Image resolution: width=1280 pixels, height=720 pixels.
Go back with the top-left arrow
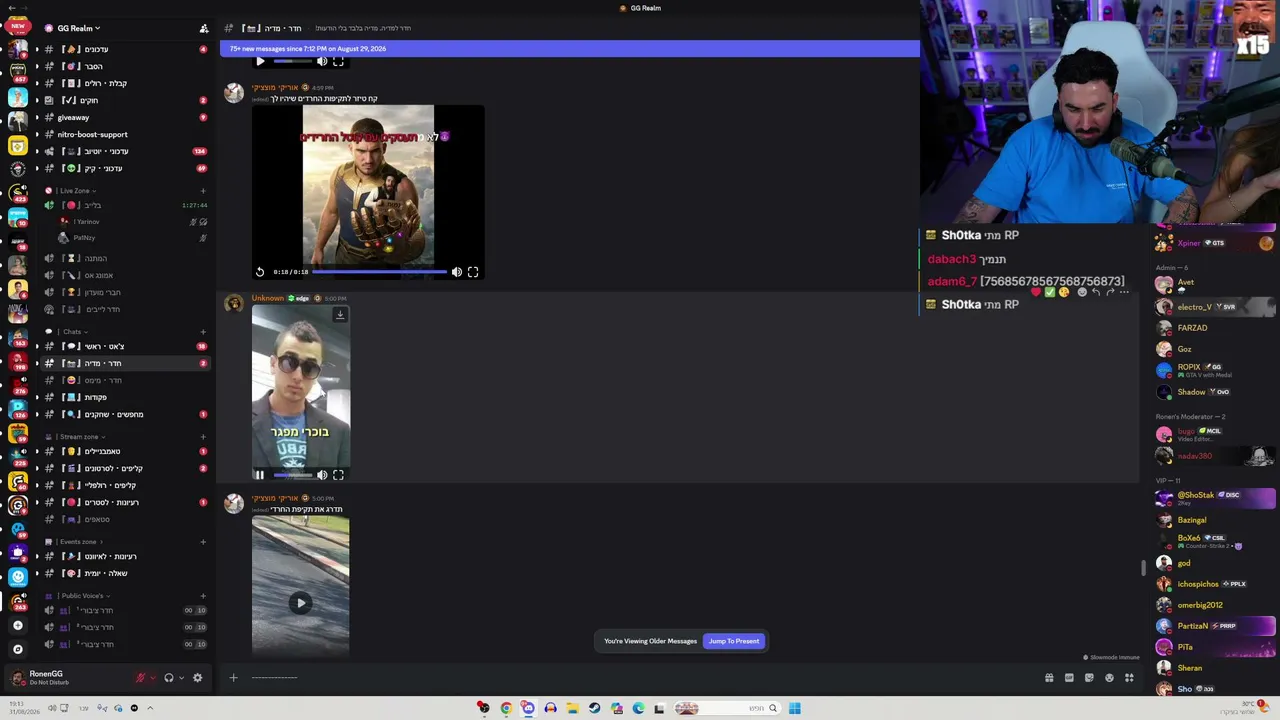click(11, 8)
